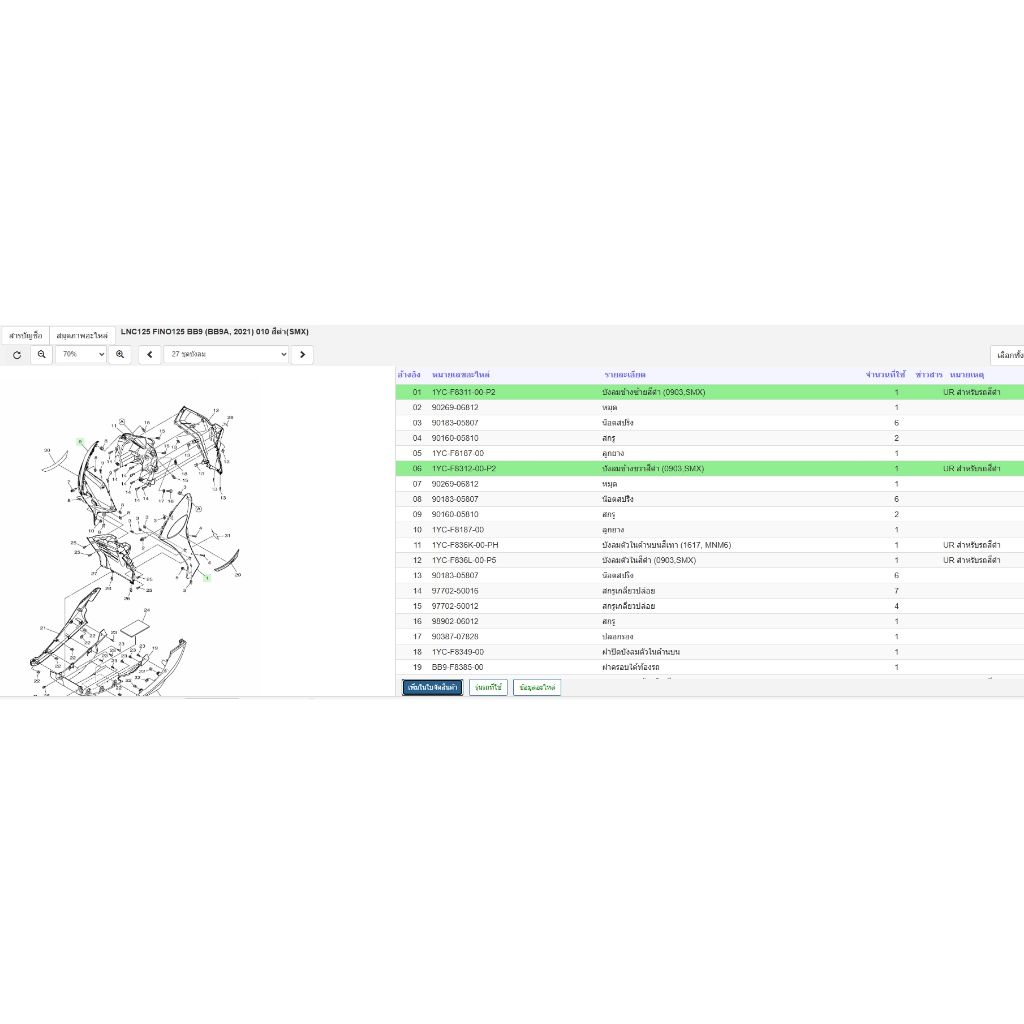Screen dimensions: 1024x1024
Task: Click the refresh diagram icon
Action: click(x=17, y=355)
